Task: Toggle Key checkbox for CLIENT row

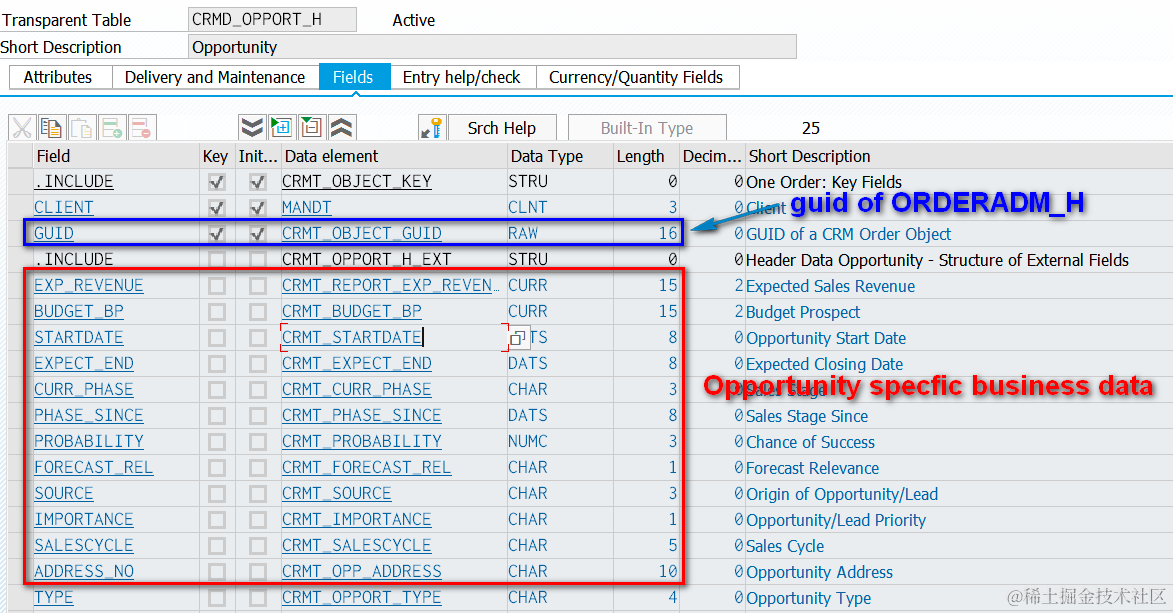Action: 217,207
